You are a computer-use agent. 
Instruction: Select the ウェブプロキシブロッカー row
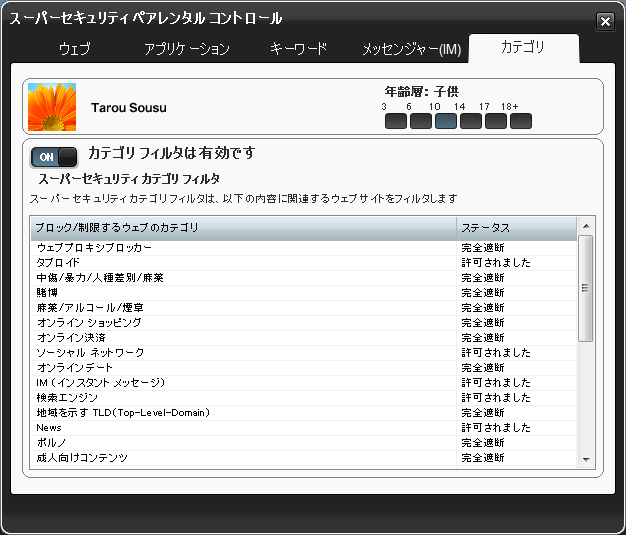(304, 248)
